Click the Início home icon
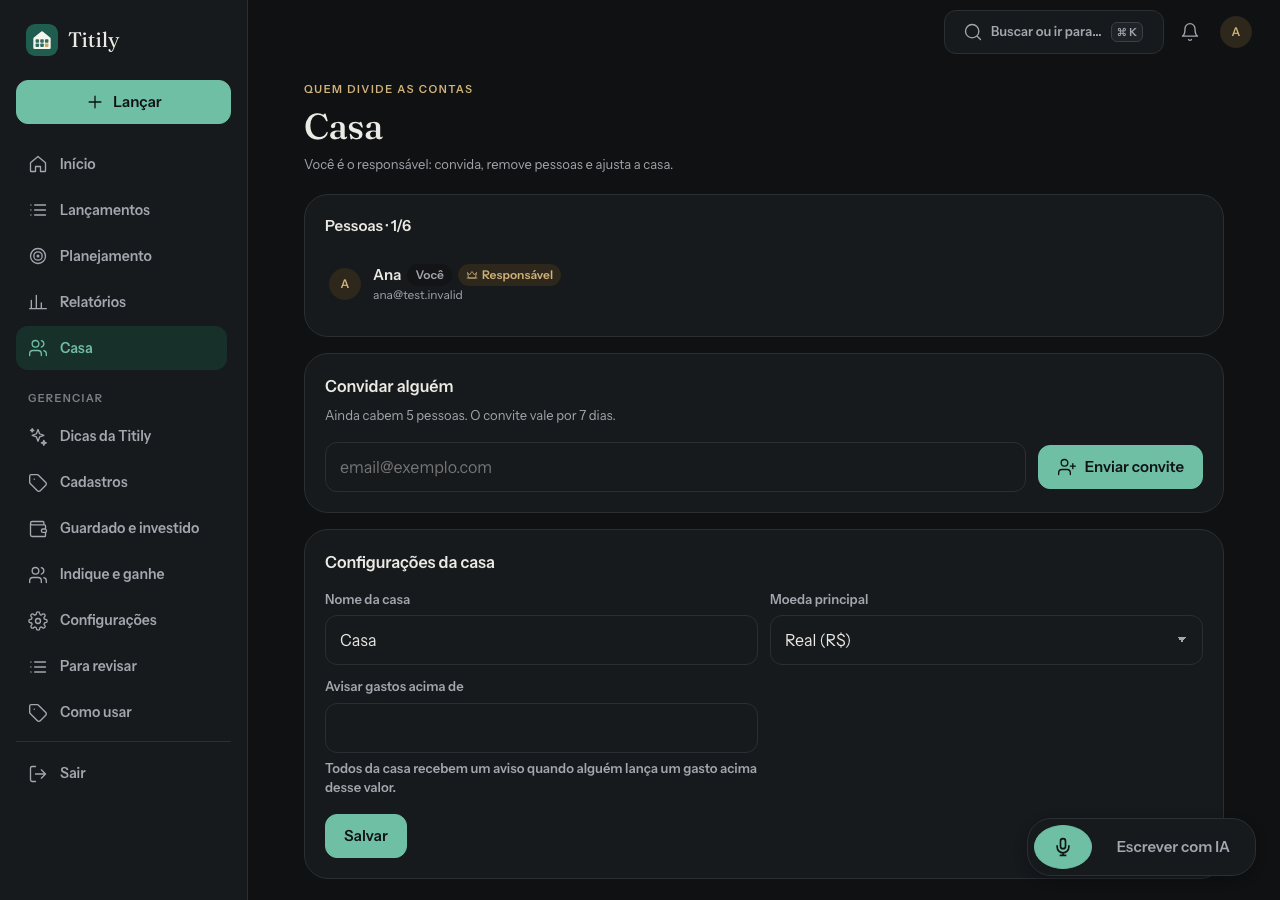Image resolution: width=1280 pixels, height=900 pixels. click(x=38, y=164)
